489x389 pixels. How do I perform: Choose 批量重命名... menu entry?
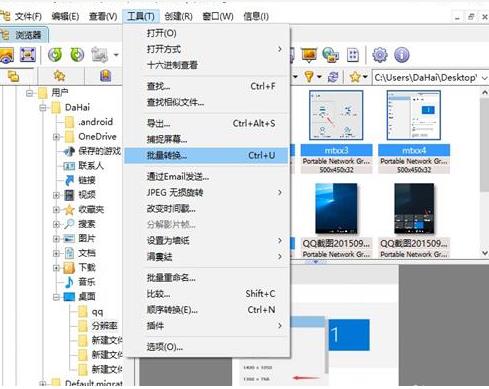(x=207, y=277)
